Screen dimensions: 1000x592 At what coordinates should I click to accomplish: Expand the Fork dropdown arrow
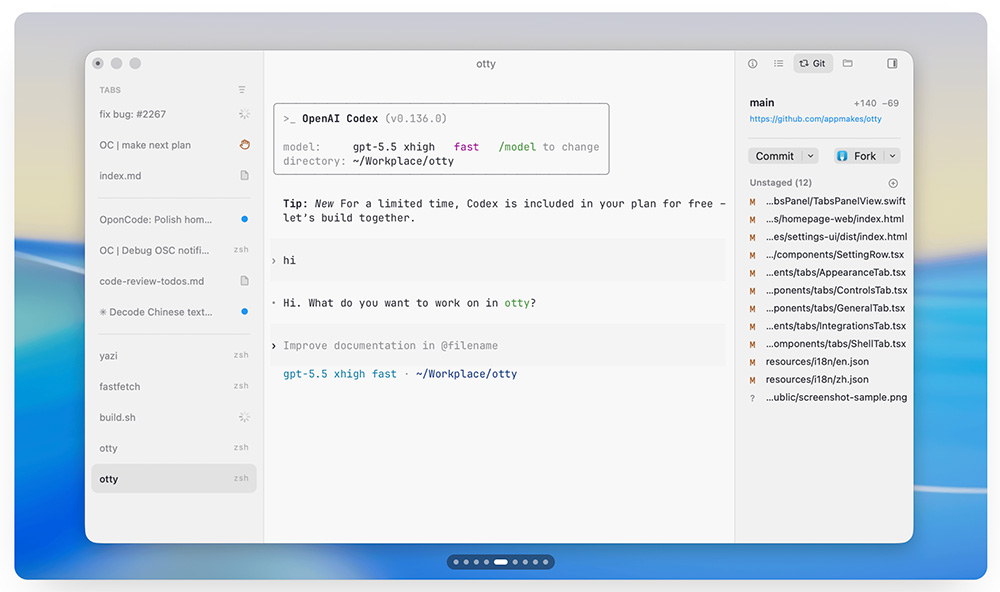pos(892,156)
